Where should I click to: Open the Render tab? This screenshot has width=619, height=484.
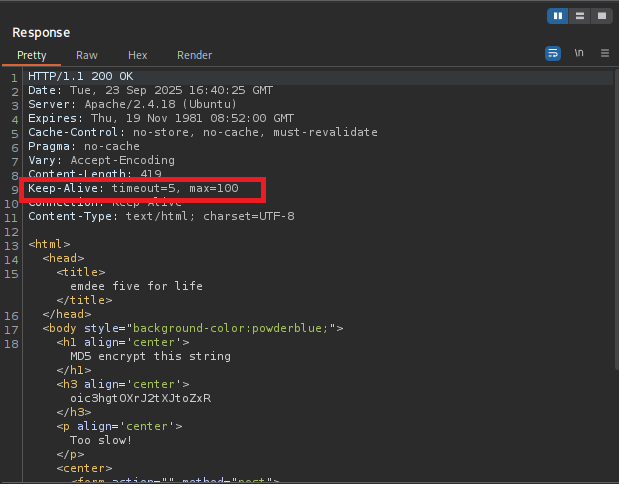[194, 55]
